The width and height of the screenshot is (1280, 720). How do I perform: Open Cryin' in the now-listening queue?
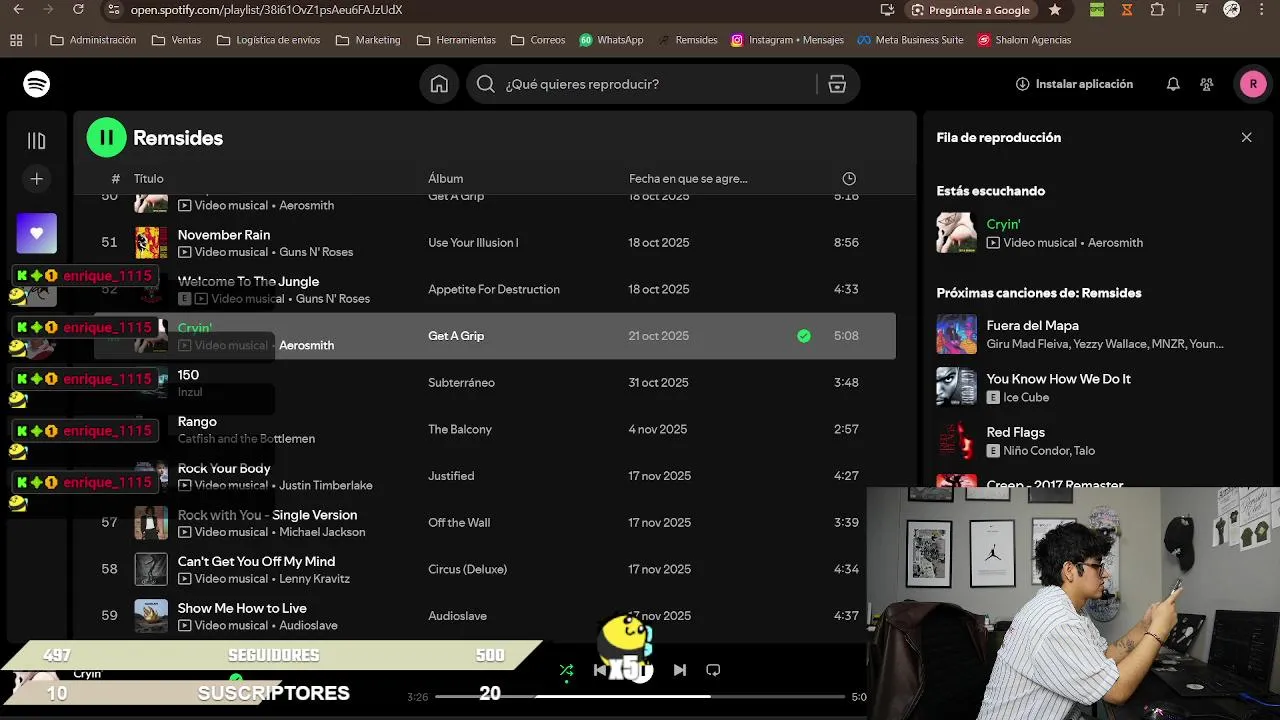(x=1003, y=225)
